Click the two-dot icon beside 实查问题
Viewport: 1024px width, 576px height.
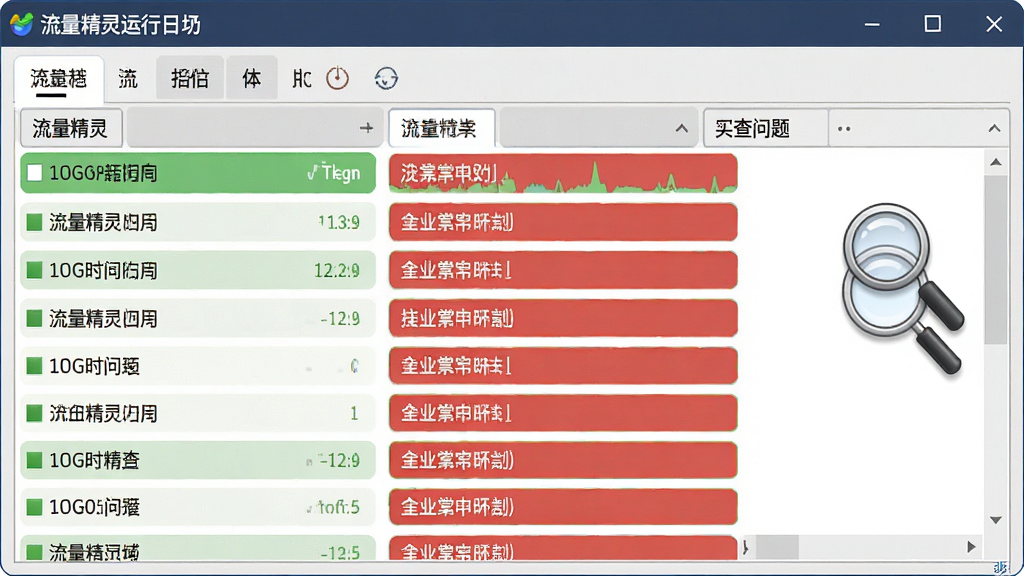click(844, 129)
